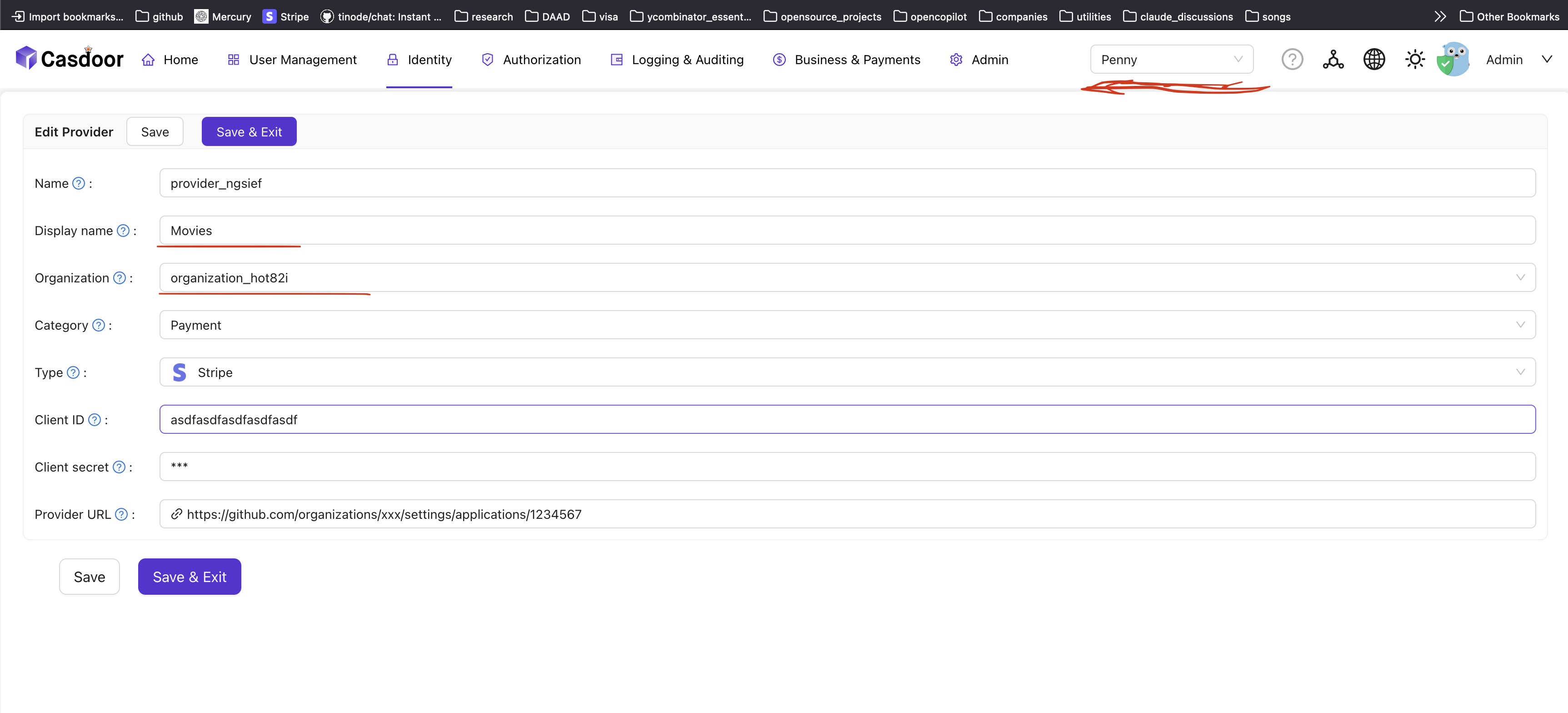Click the Client secret input field
This screenshot has width=1568, height=713.
click(x=847, y=467)
